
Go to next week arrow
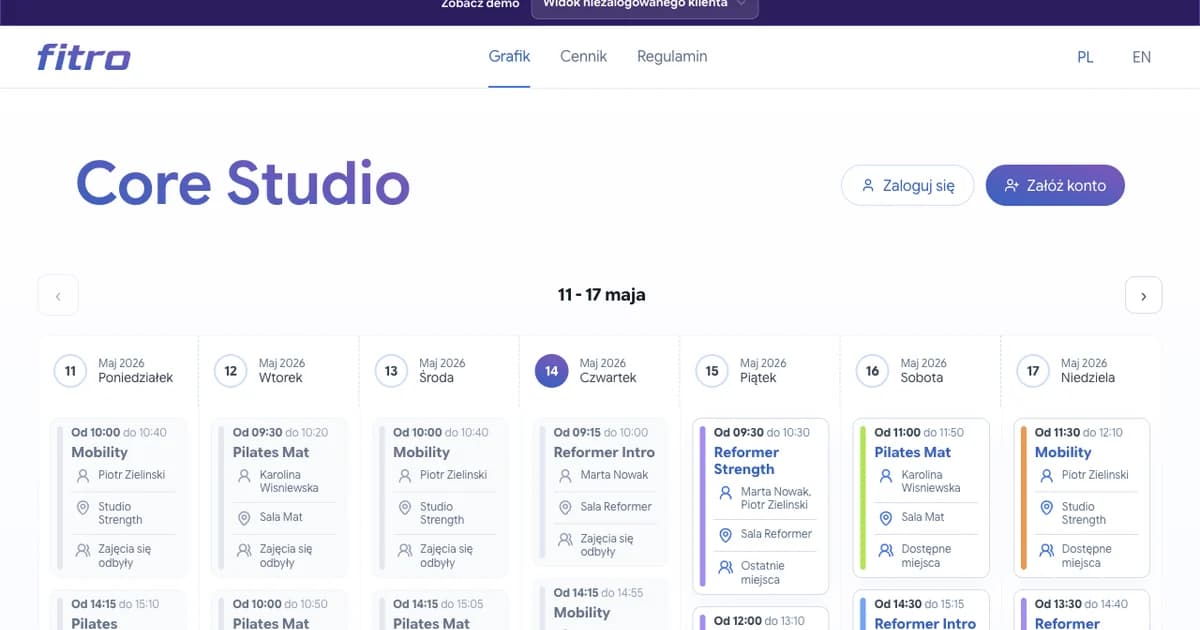click(x=1143, y=296)
